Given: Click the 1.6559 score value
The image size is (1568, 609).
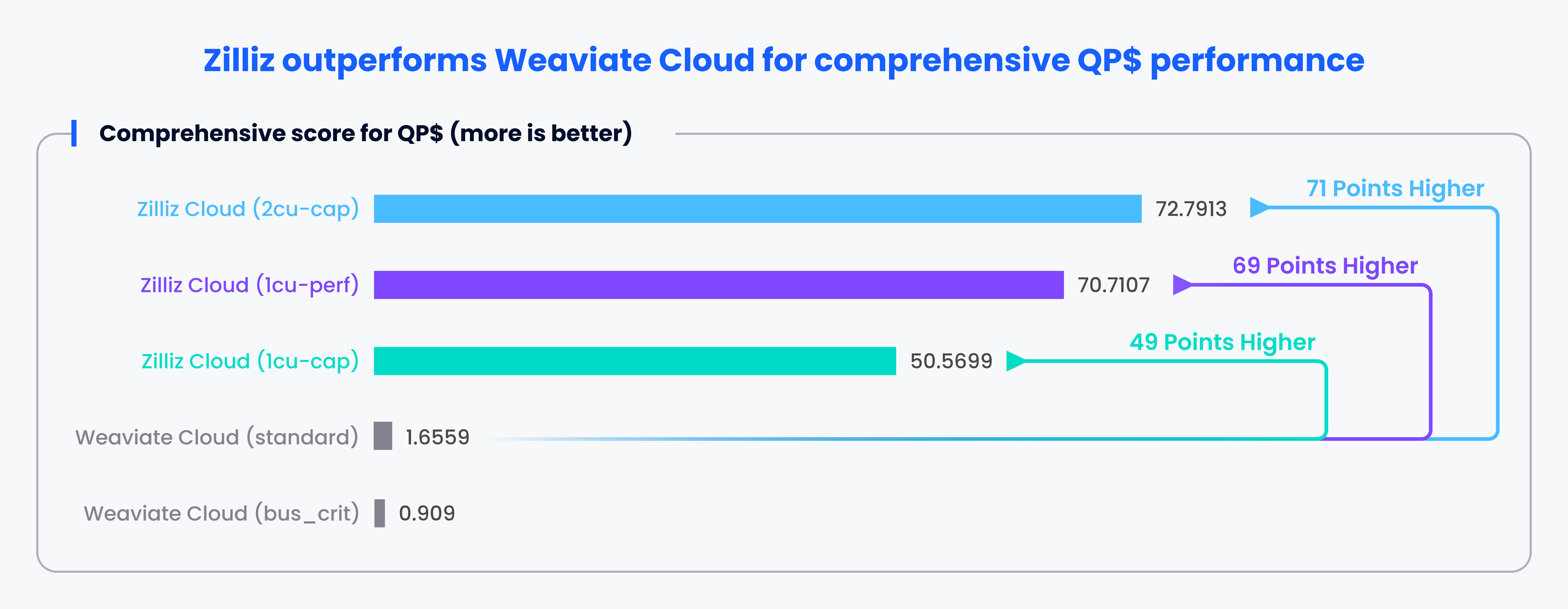Looking at the screenshot, I should pyautogui.click(x=438, y=437).
